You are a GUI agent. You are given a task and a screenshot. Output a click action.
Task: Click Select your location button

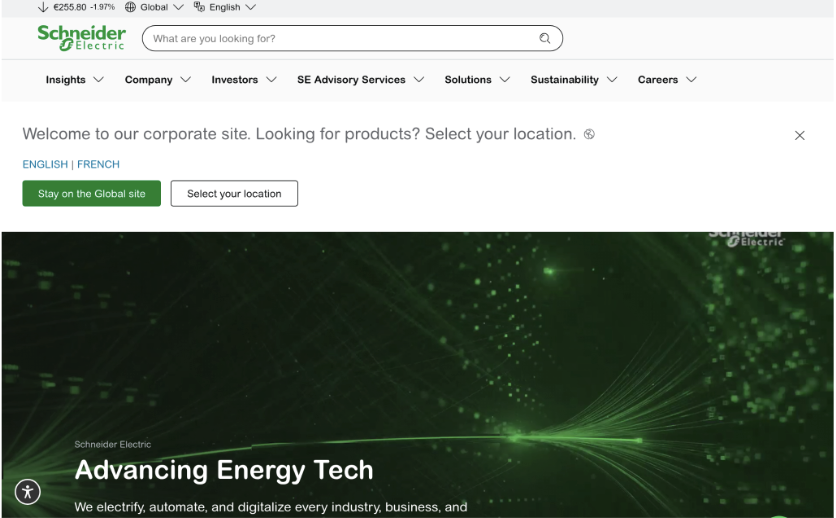coord(234,193)
